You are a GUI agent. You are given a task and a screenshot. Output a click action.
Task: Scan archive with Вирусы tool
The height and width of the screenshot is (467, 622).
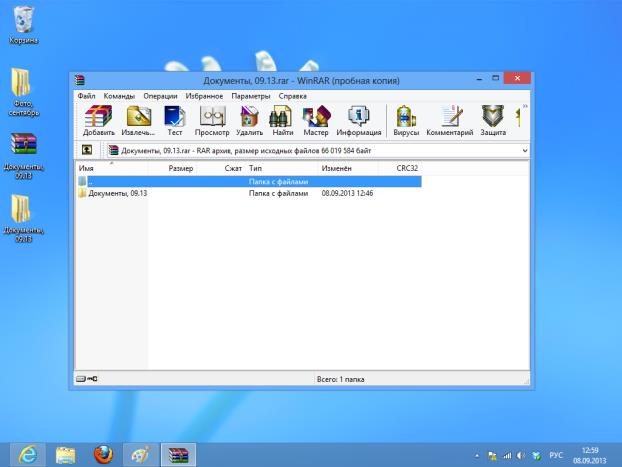point(406,121)
